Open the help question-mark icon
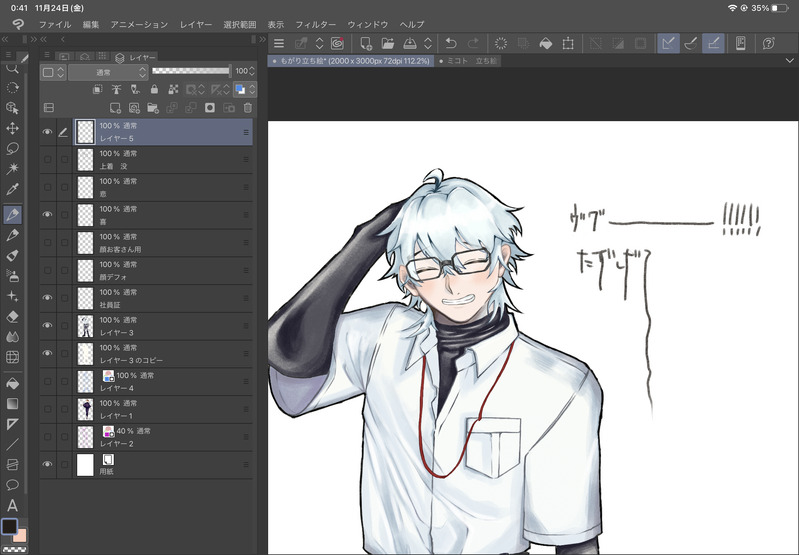Screen dimensions: 799x555 click(768, 43)
